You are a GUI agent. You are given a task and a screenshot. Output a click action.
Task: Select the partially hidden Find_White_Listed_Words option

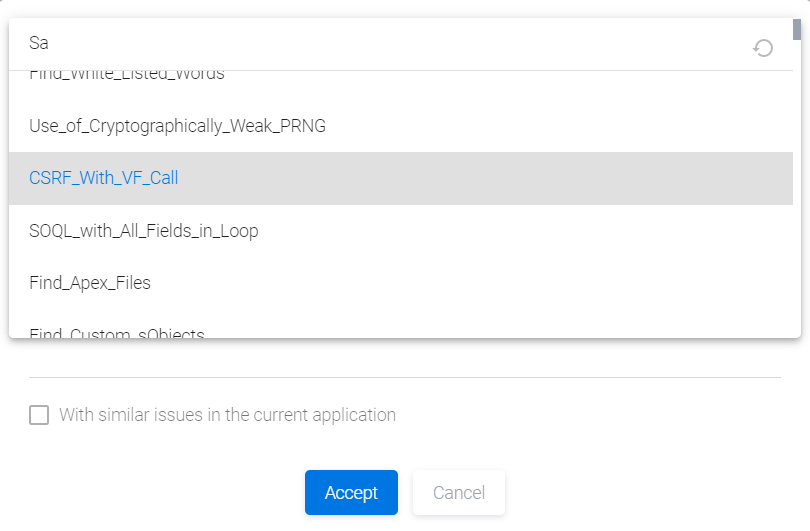[127, 75]
